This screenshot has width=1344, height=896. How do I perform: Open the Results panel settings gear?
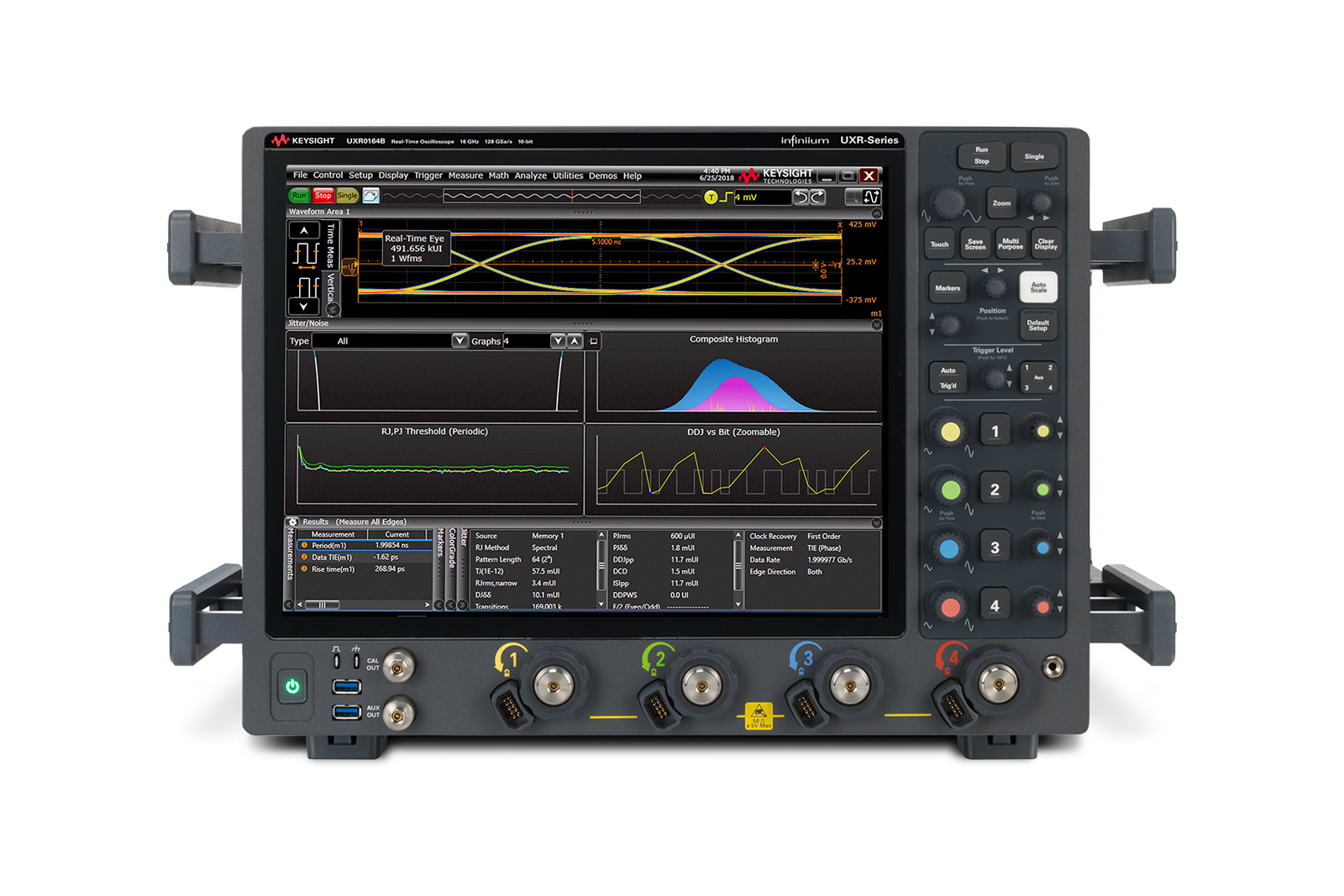tap(293, 522)
